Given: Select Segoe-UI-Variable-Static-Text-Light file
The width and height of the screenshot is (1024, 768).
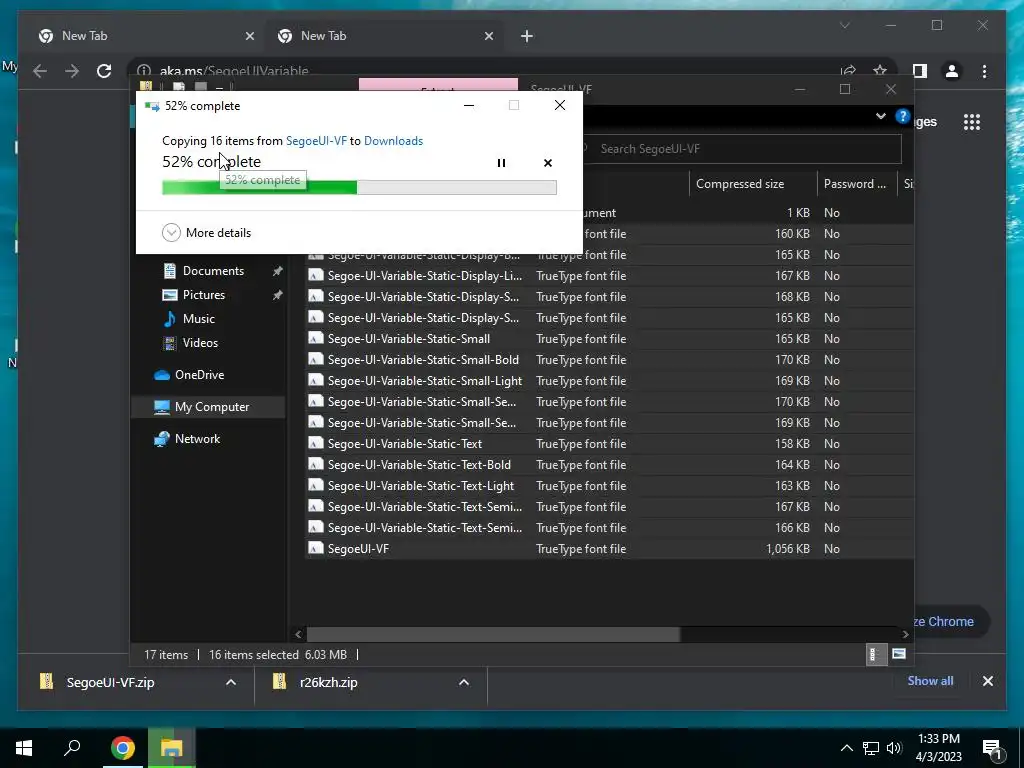Looking at the screenshot, I should (421, 485).
